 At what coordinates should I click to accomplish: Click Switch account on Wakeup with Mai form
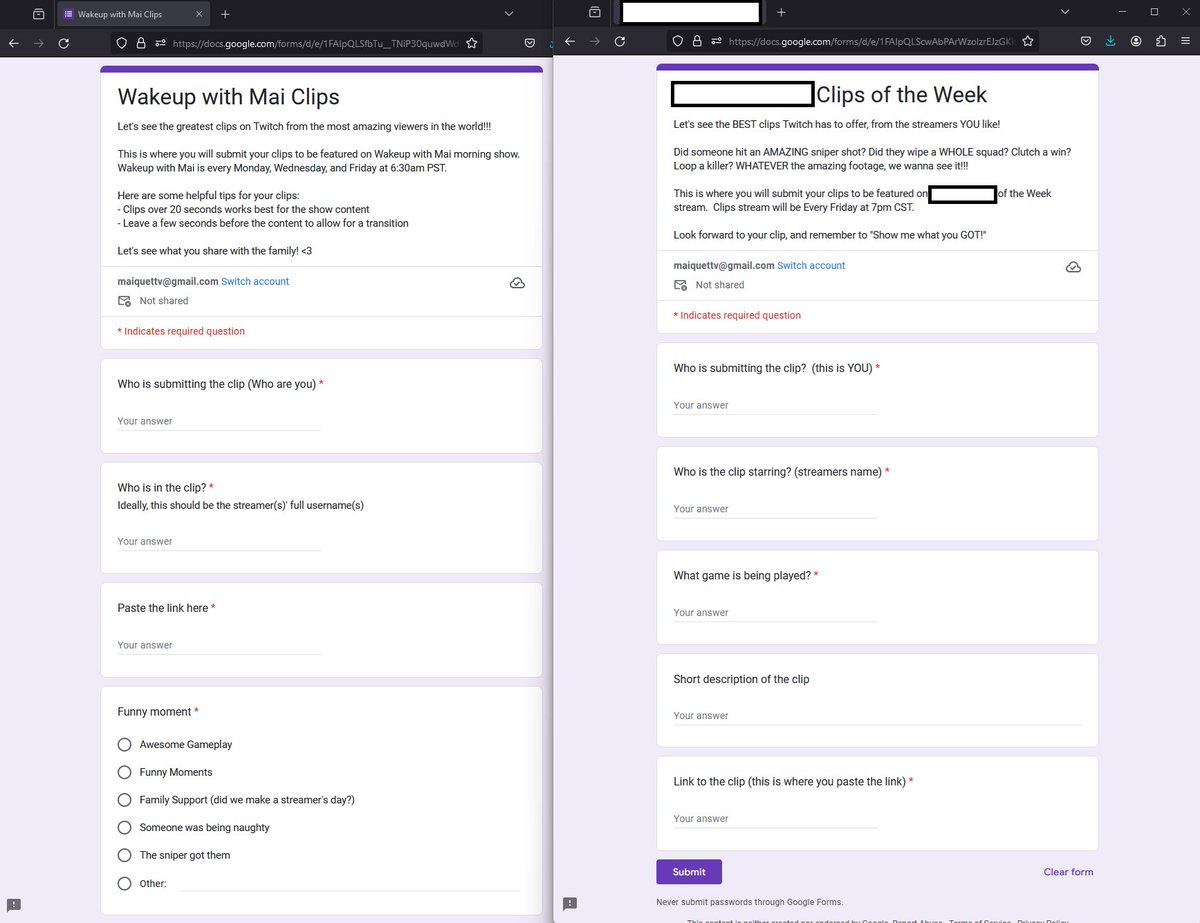(255, 281)
